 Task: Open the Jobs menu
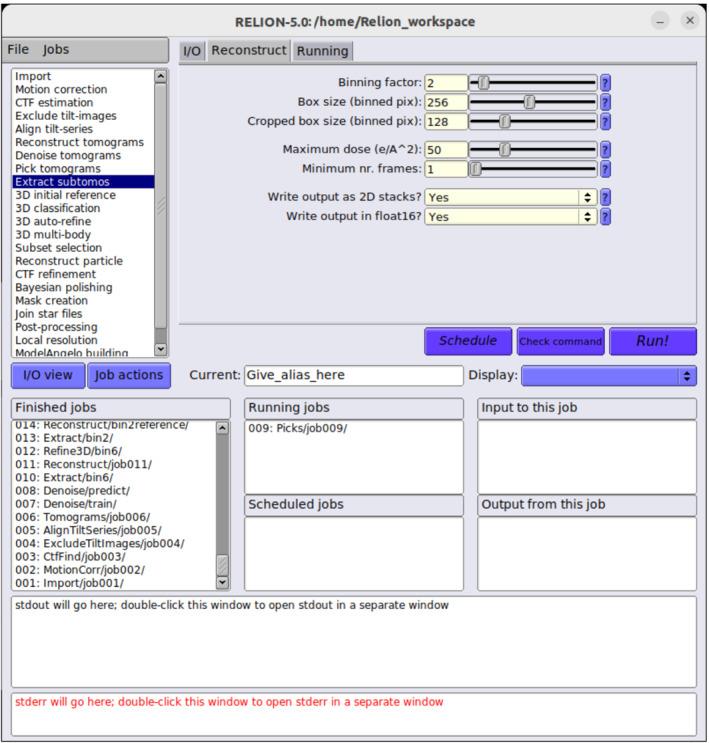point(55,49)
